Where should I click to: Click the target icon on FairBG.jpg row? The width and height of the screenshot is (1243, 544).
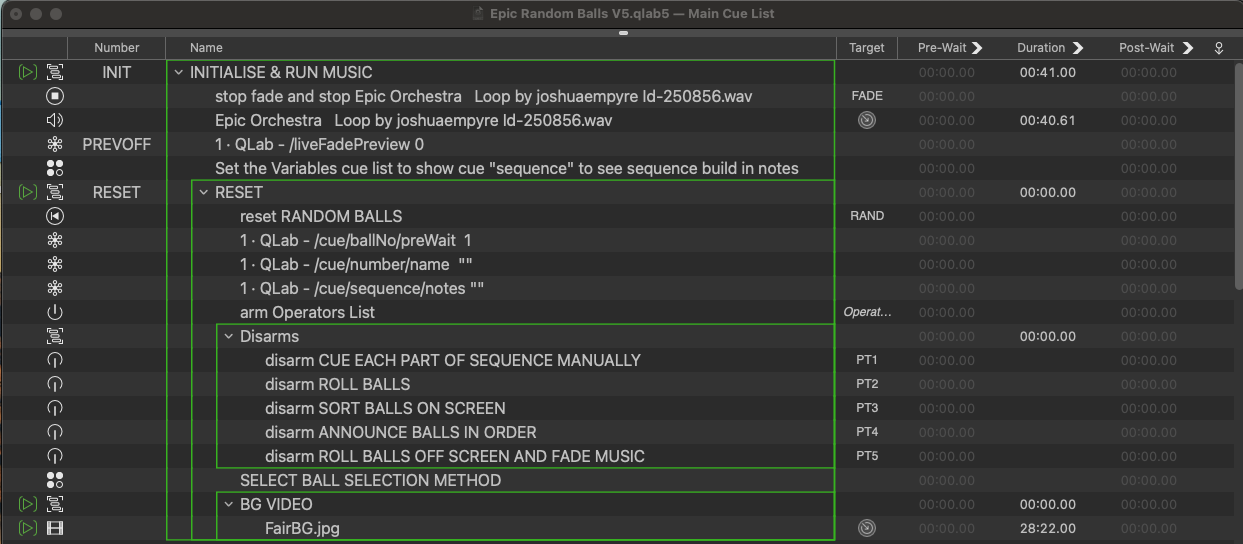[866, 528]
